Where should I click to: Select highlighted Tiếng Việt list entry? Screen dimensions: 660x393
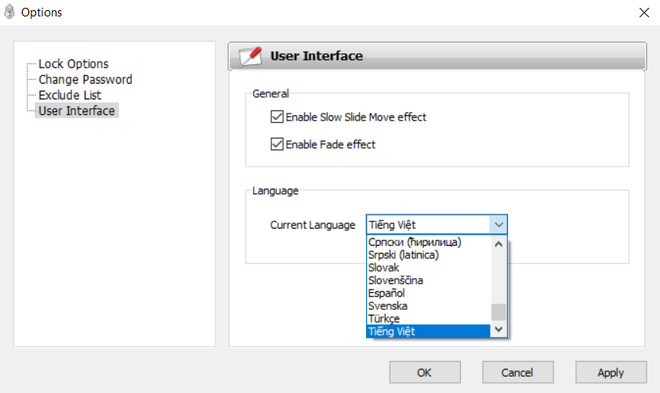[x=428, y=332]
